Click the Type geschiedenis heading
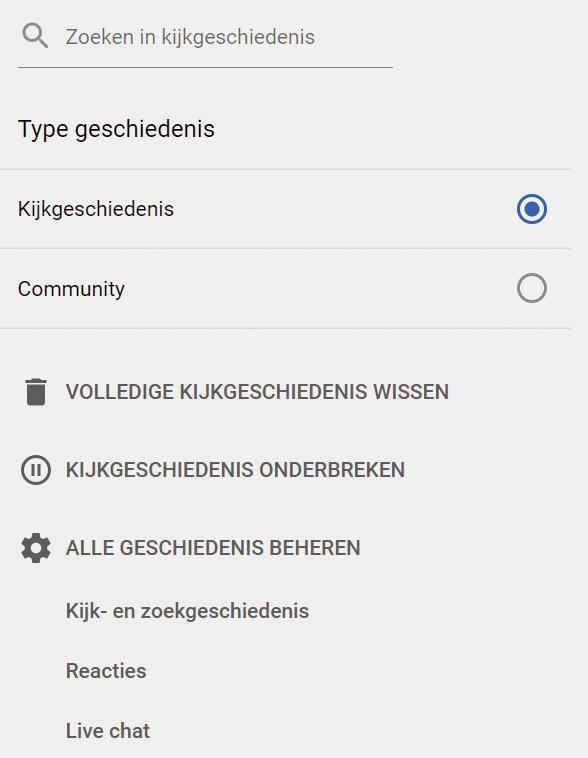 pyautogui.click(x=116, y=129)
